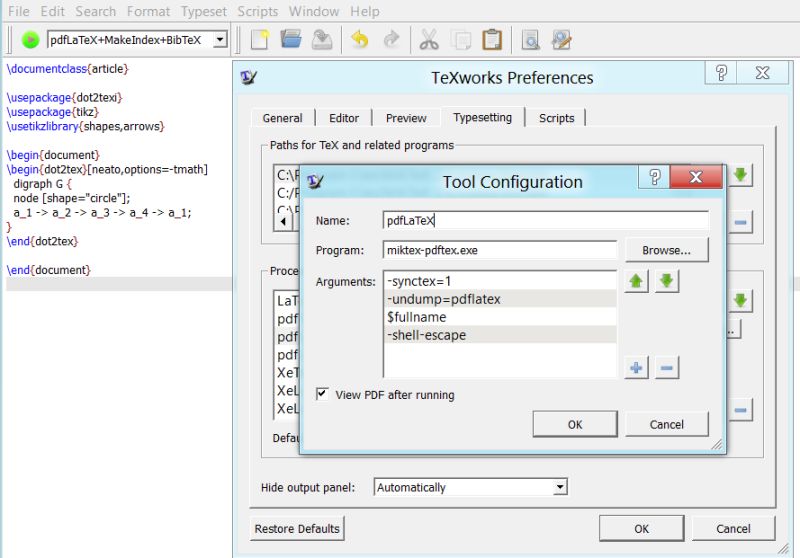Viewport: 800px width, 558px height.
Task: Click Browse to choose program
Action: [666, 250]
